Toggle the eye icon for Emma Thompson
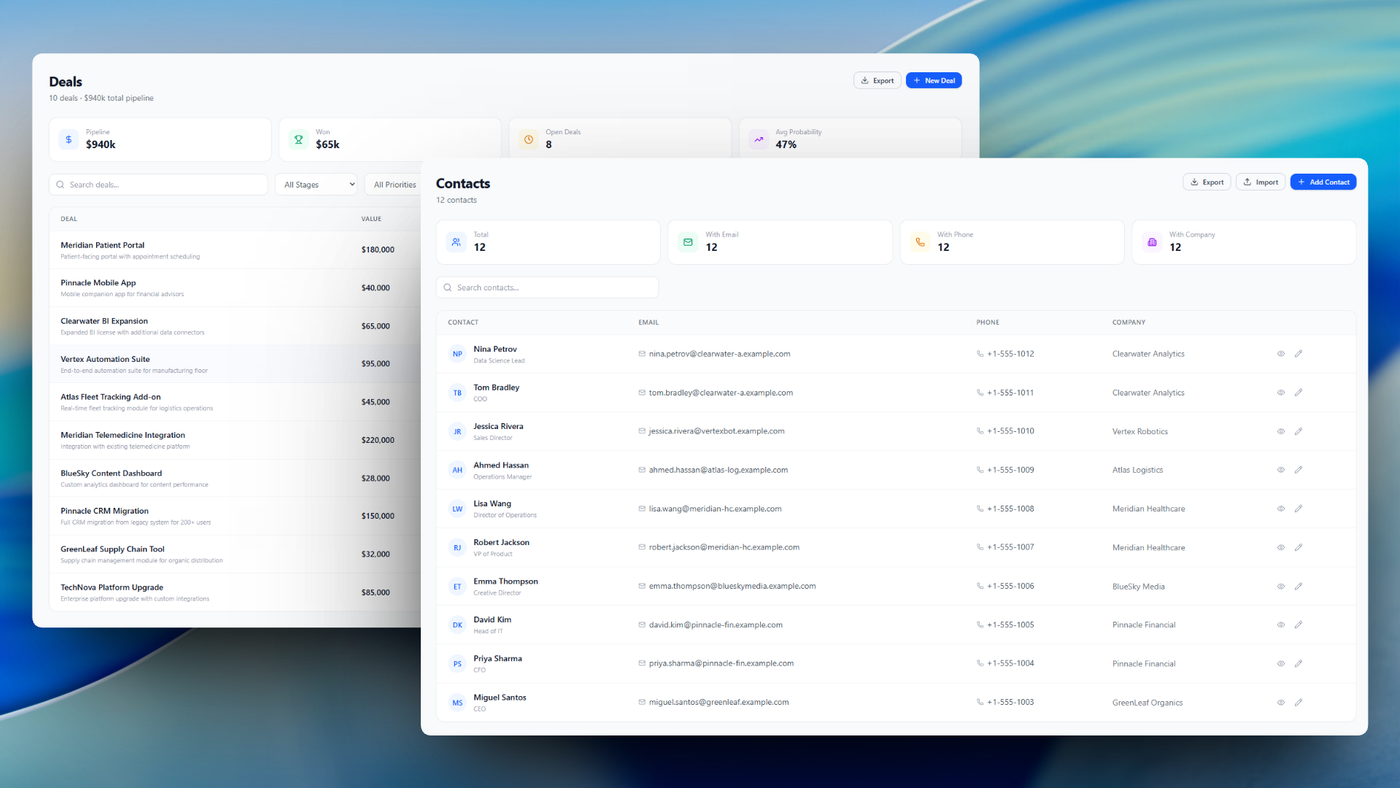The image size is (1400, 788). tap(1280, 586)
